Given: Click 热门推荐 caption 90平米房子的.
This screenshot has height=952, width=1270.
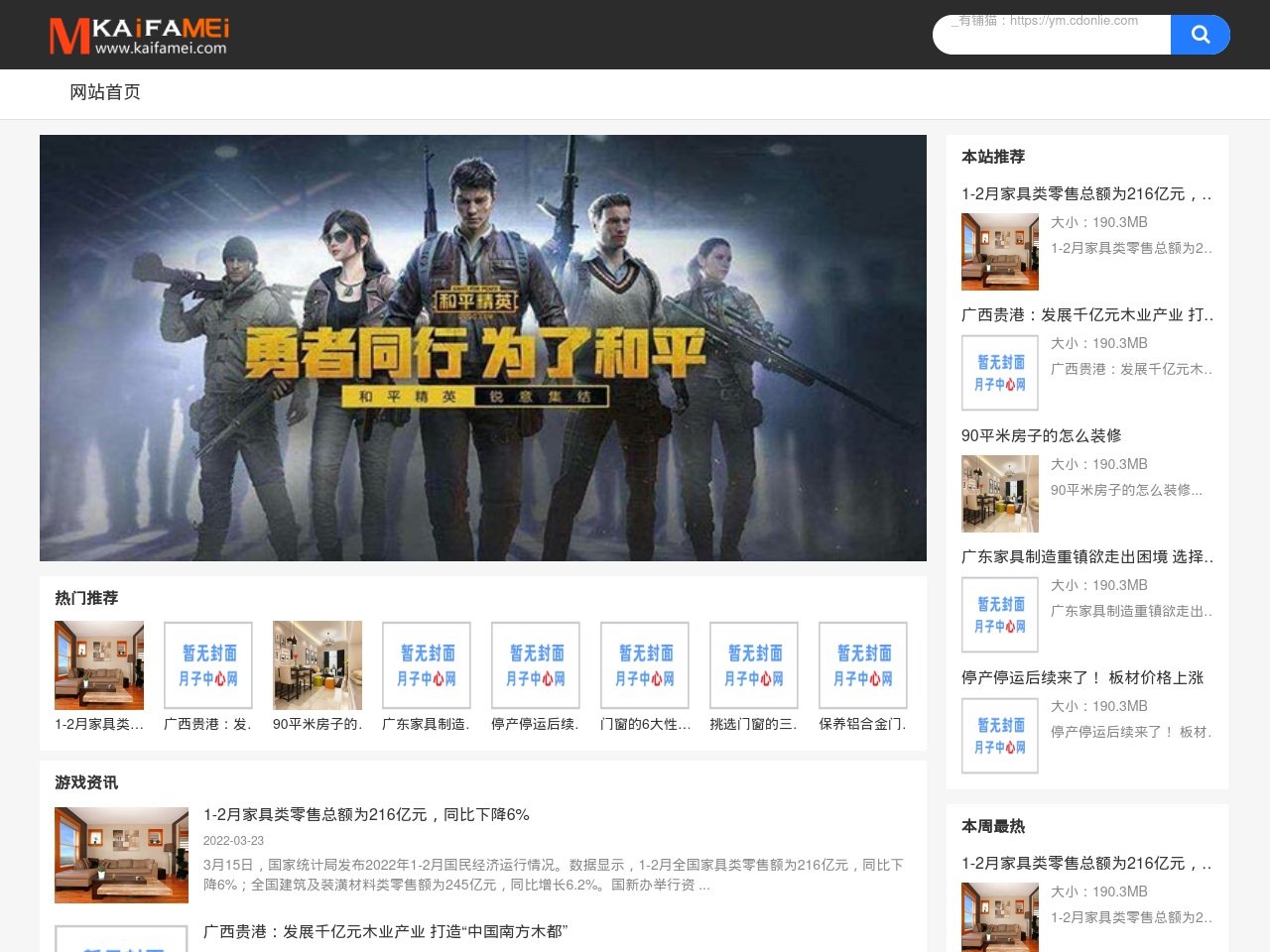Looking at the screenshot, I should pos(317,724).
